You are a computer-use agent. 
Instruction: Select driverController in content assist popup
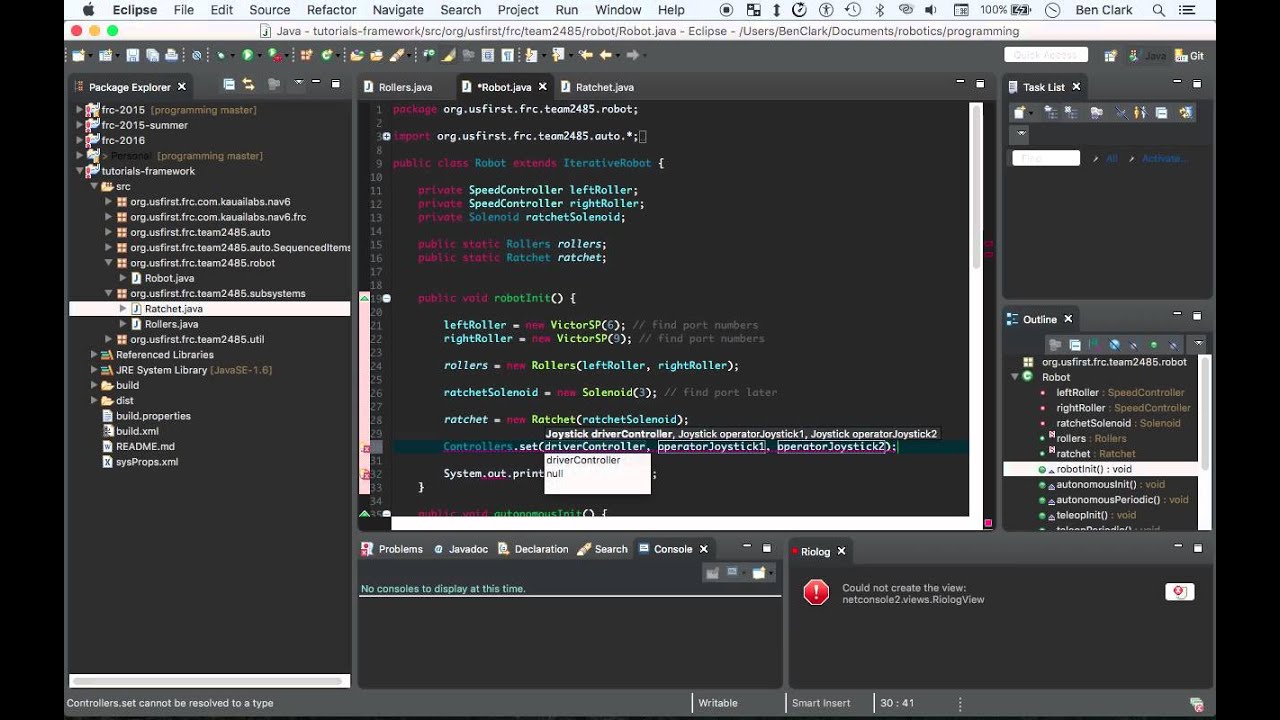click(583, 460)
